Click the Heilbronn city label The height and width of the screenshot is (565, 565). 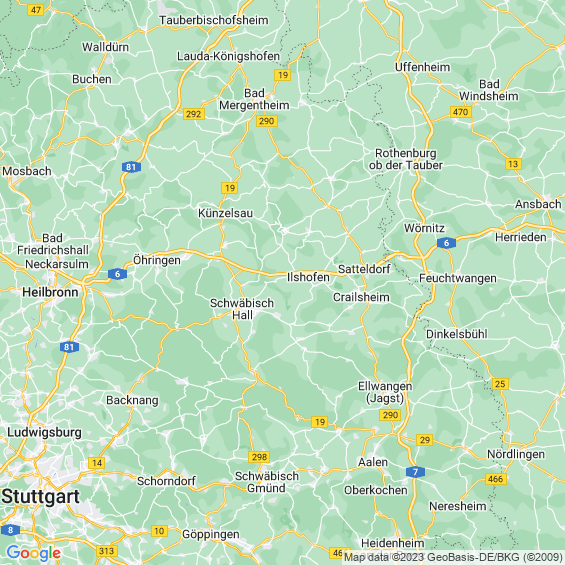(x=50, y=292)
